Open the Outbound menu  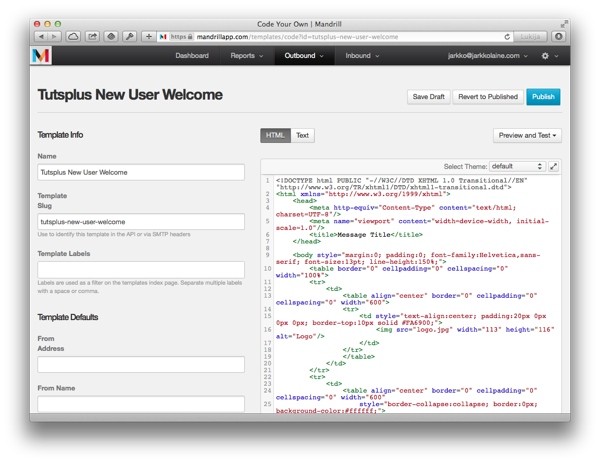click(304, 56)
